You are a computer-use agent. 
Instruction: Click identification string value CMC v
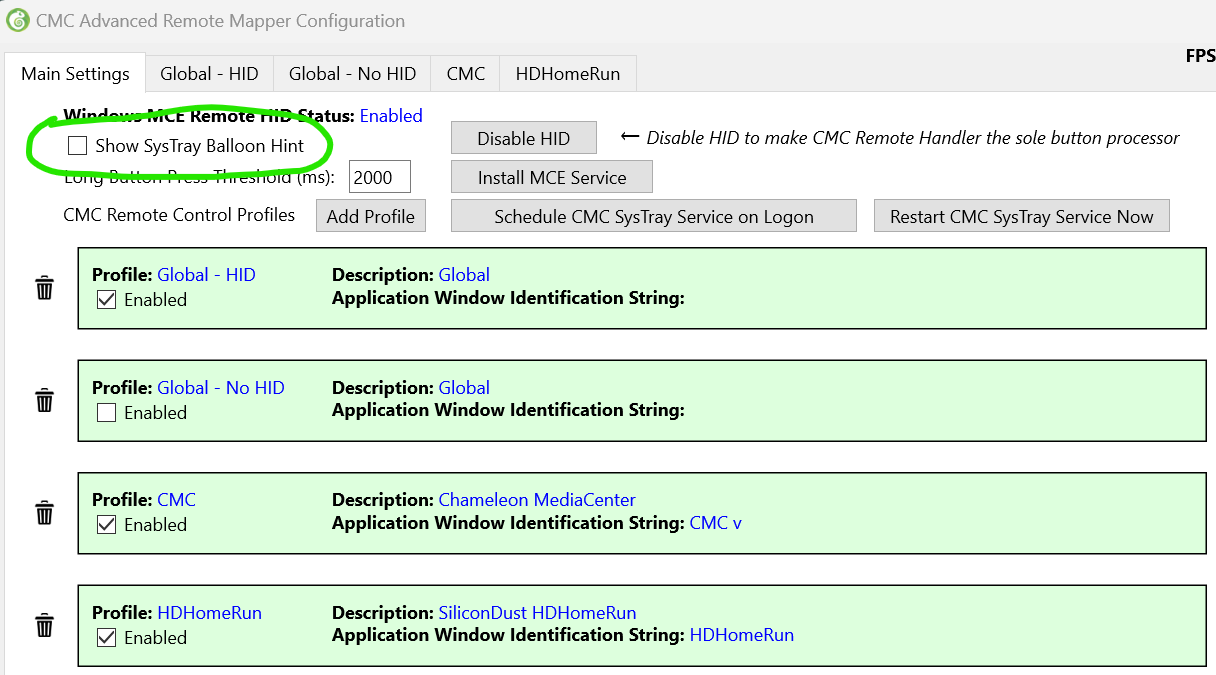[x=716, y=523]
